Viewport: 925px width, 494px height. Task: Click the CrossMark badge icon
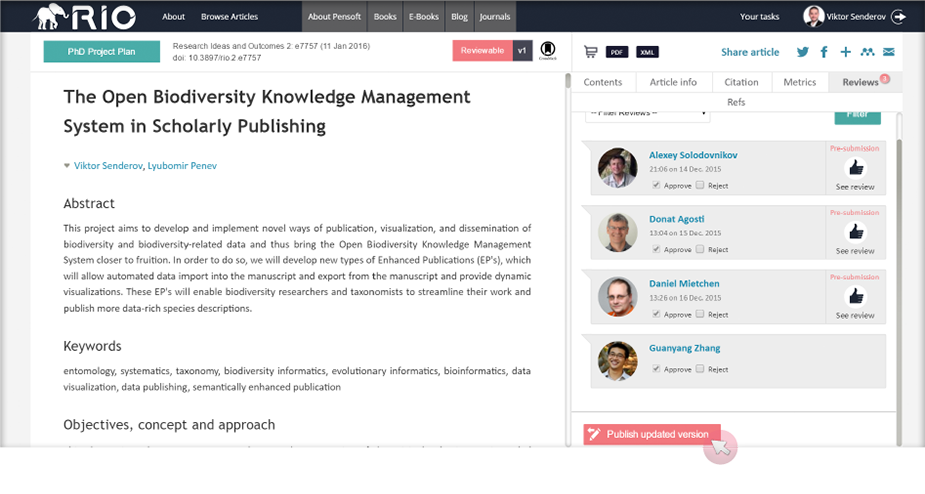(547, 50)
